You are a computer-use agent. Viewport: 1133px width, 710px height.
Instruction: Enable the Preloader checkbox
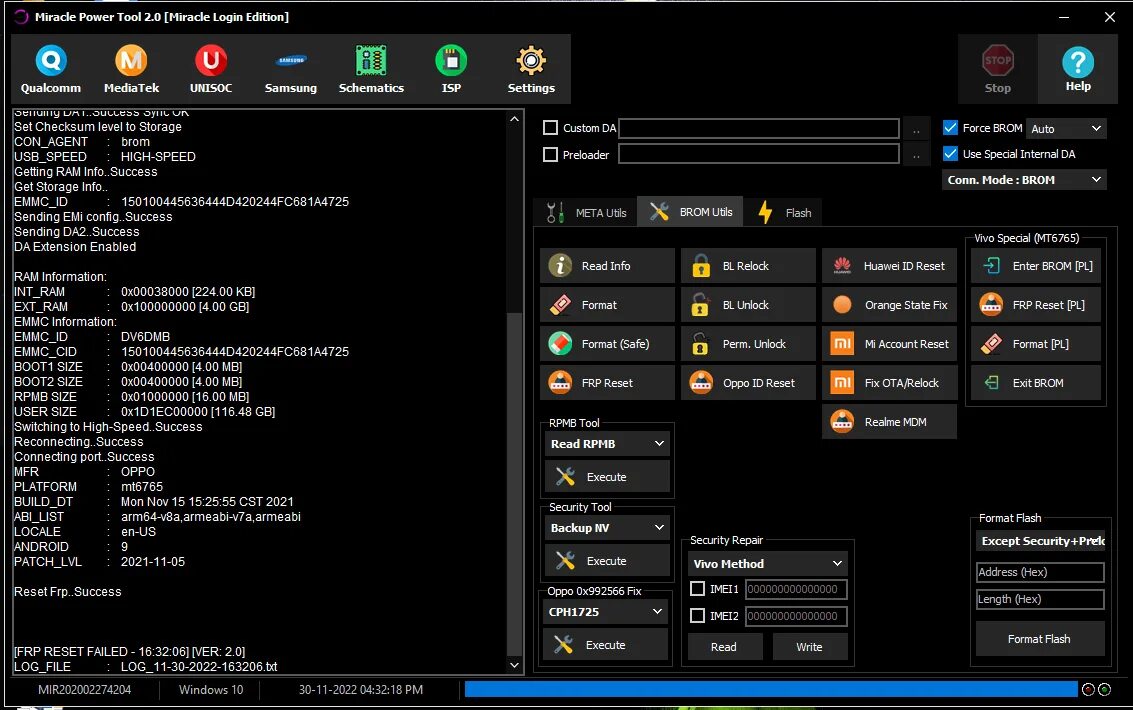coord(551,155)
